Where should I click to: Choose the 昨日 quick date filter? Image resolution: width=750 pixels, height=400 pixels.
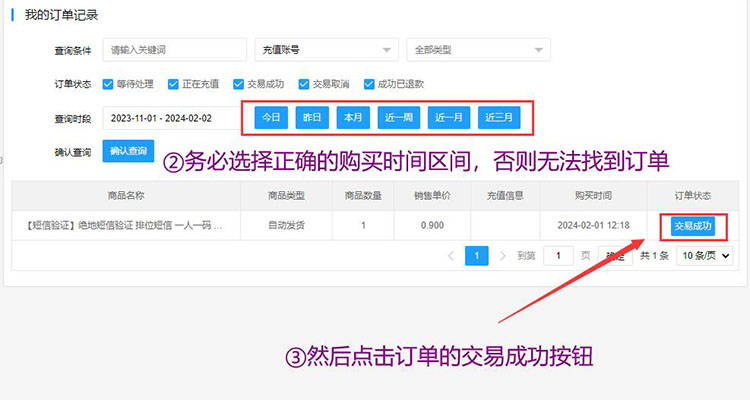click(312, 117)
